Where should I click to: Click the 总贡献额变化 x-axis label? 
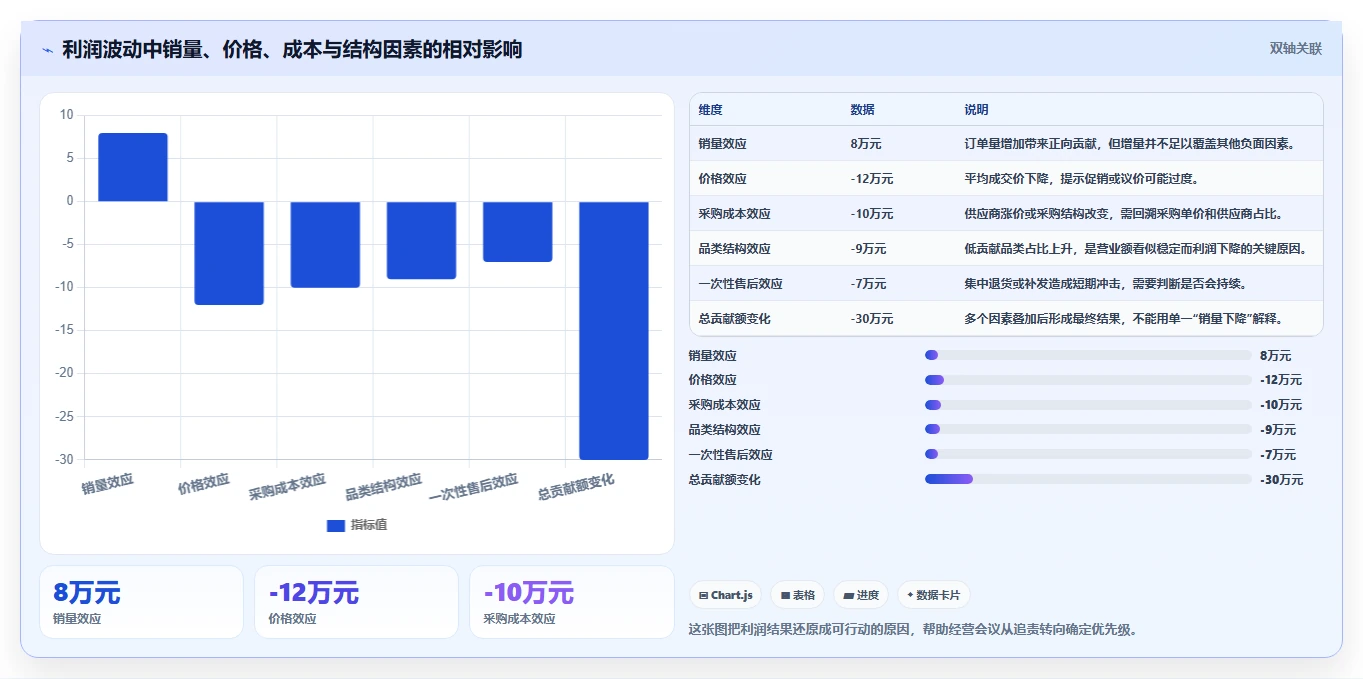coord(576,487)
